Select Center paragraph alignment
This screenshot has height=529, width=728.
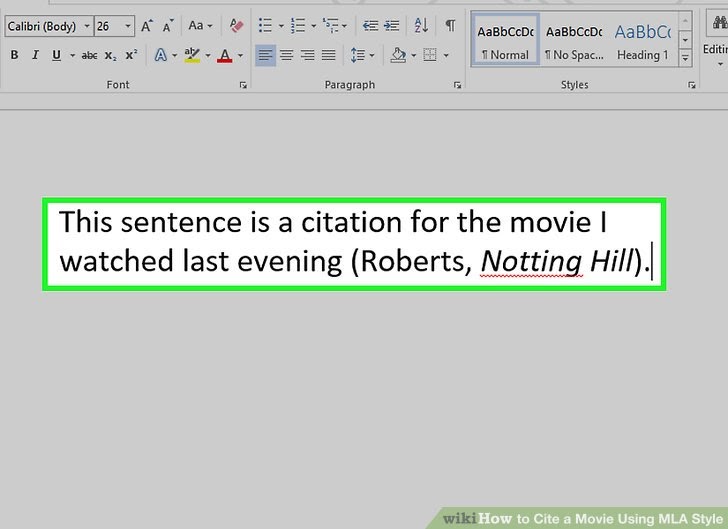286,55
